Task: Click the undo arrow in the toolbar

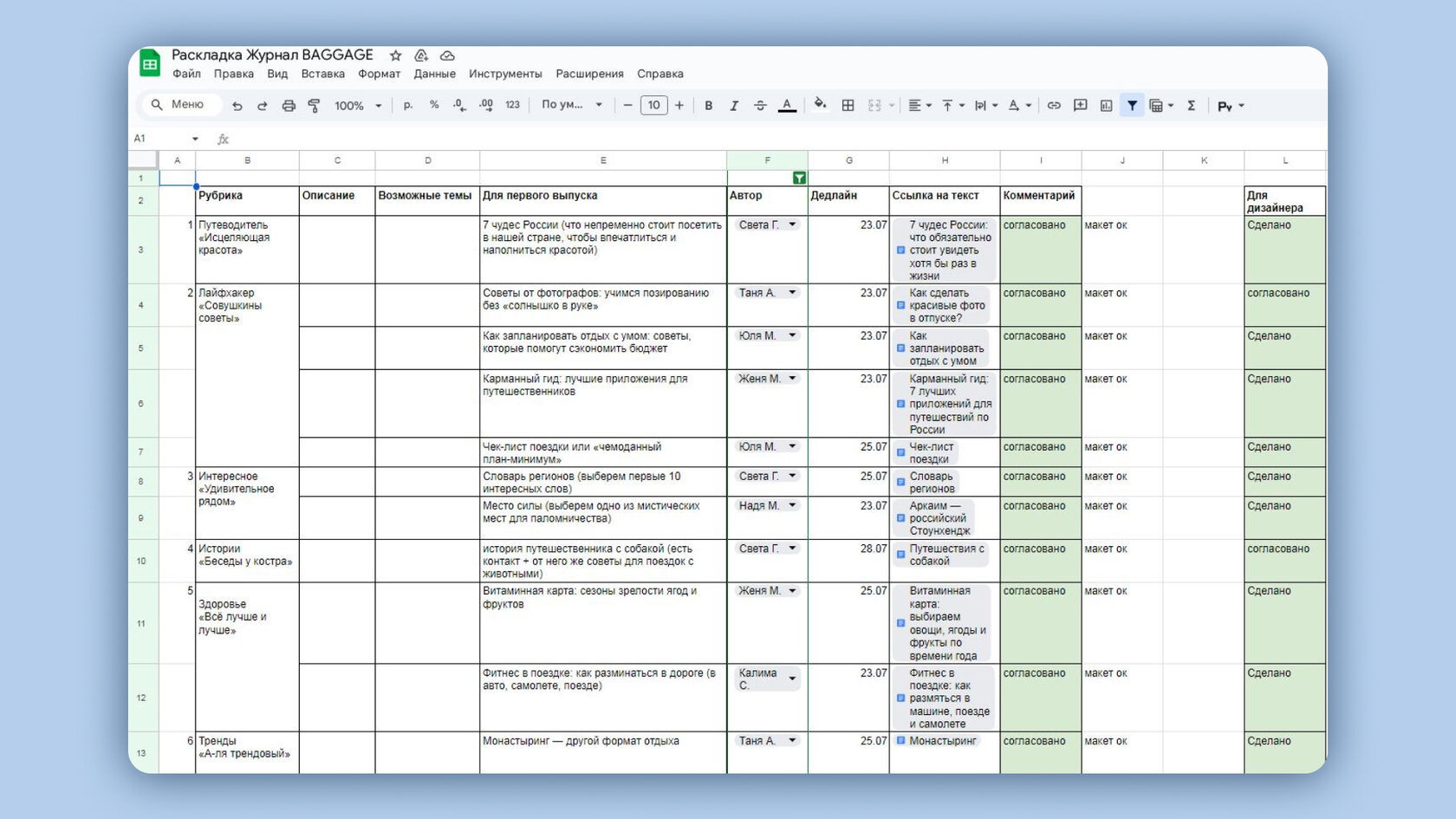Action: (237, 106)
